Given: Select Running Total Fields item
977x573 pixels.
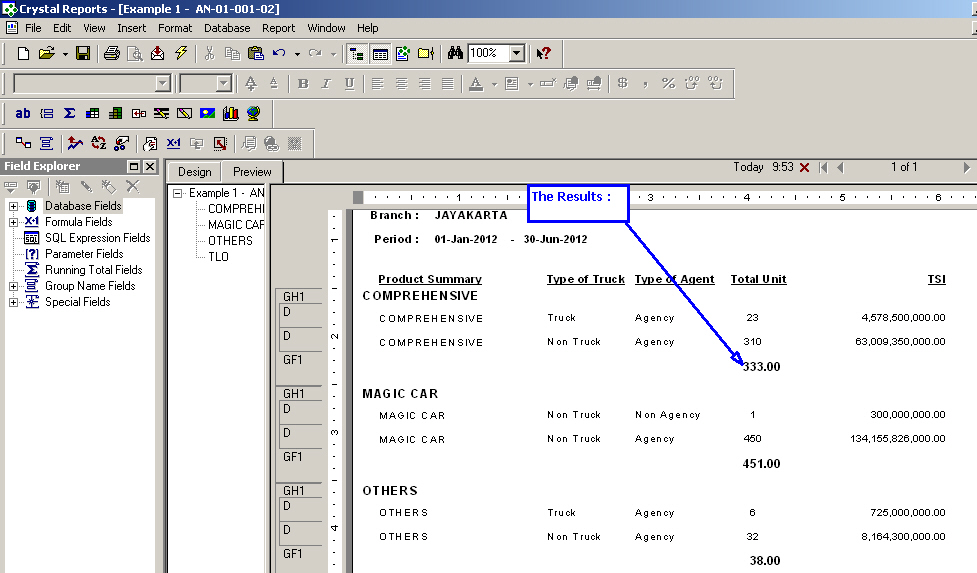Looking at the screenshot, I should pos(93,270).
